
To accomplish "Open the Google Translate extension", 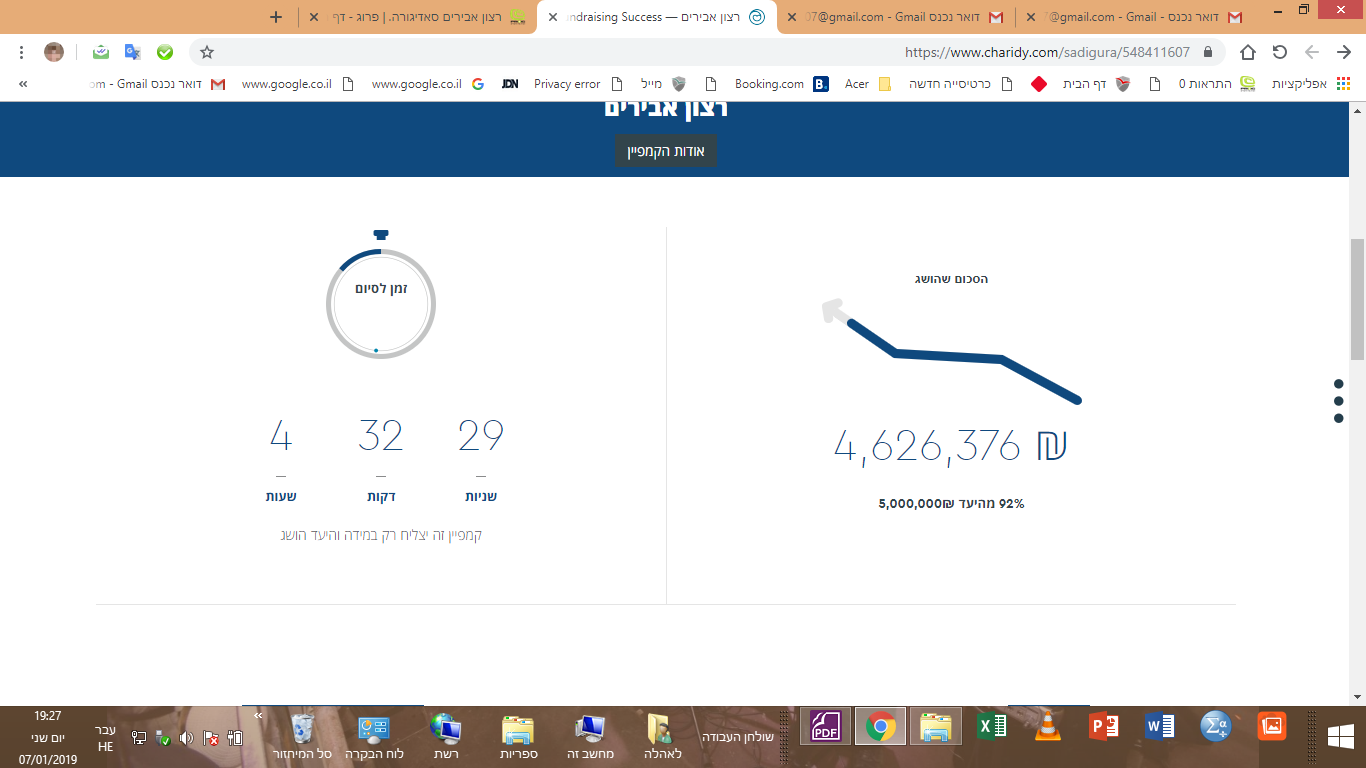I will [x=133, y=52].
